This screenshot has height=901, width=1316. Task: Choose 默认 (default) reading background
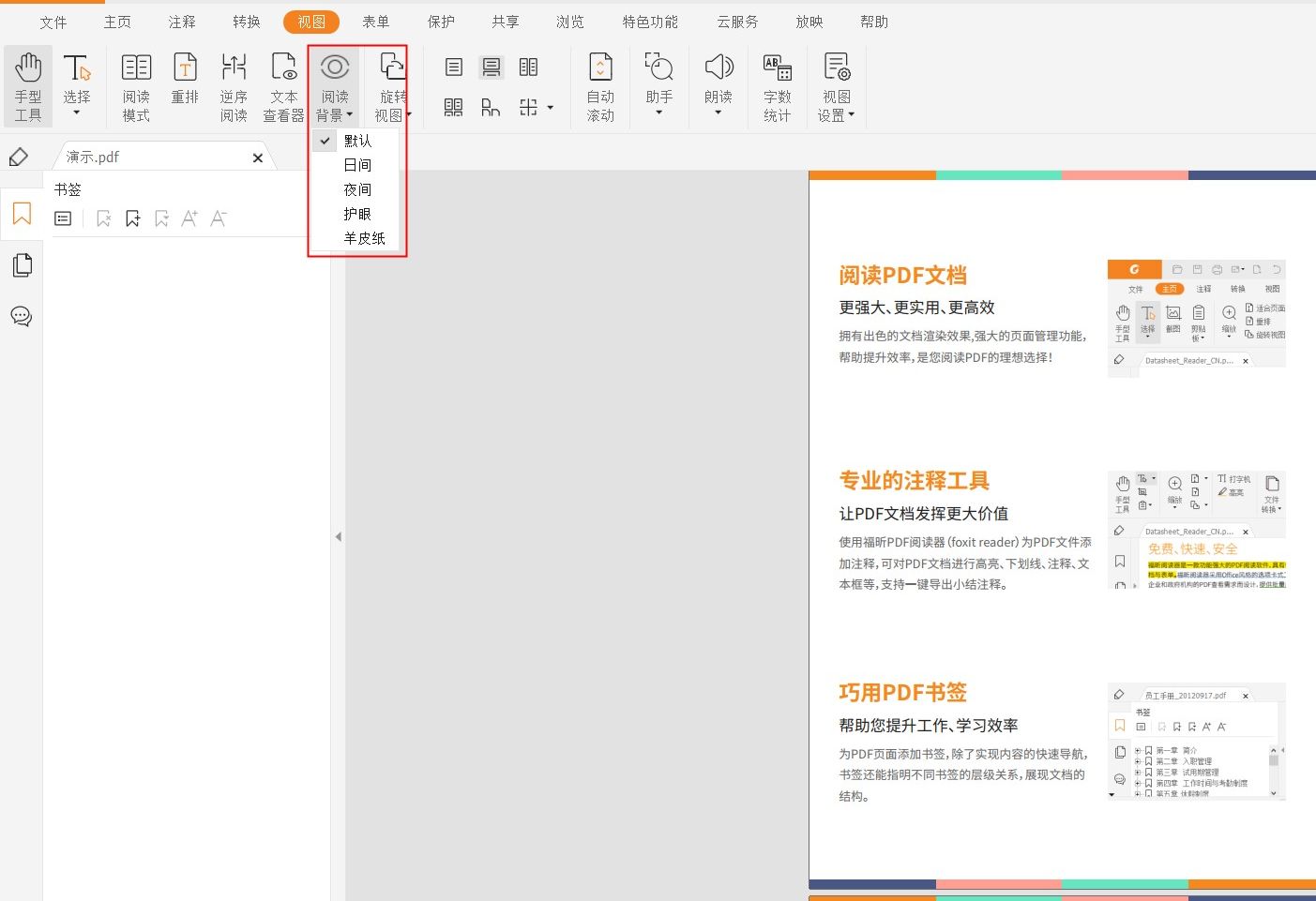click(x=356, y=141)
